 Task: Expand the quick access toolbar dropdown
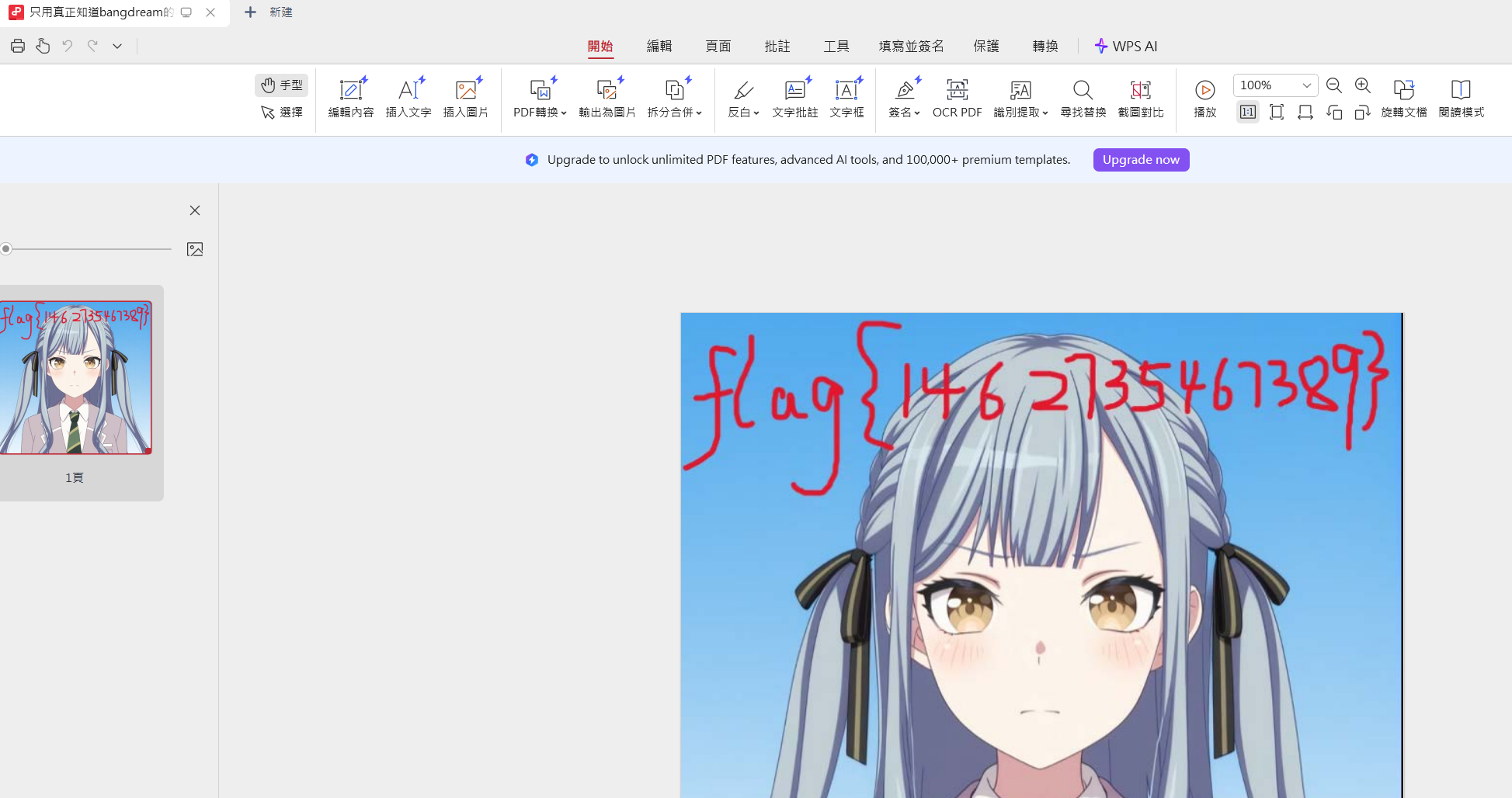point(117,46)
